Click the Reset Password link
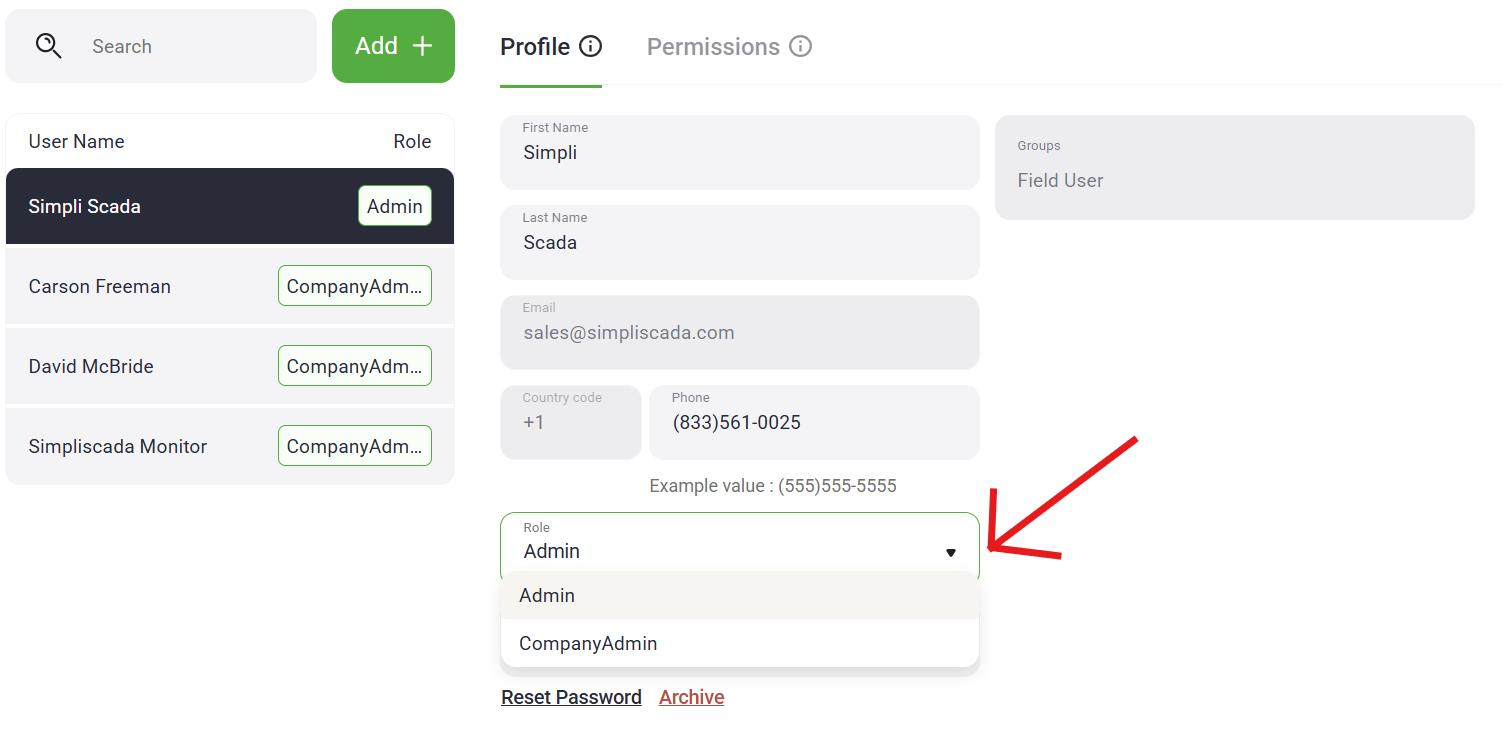The height and width of the screenshot is (741, 1503). pos(571,697)
